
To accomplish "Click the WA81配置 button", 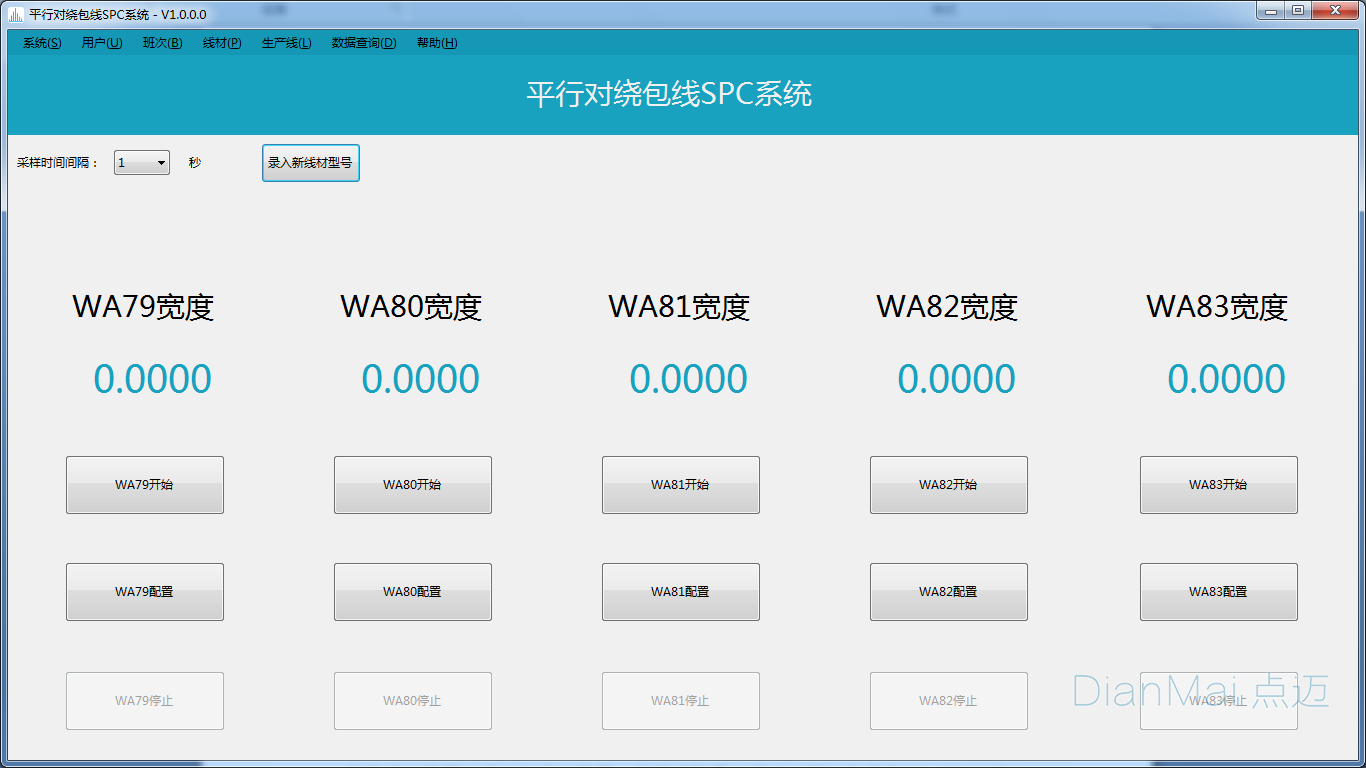I will (x=681, y=592).
